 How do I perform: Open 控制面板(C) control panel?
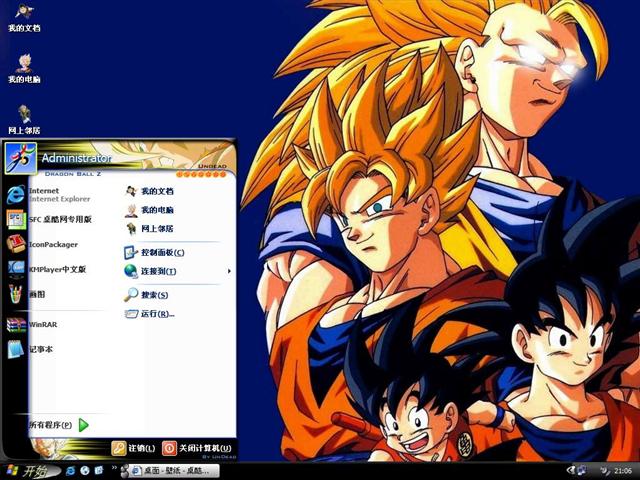click(154, 253)
